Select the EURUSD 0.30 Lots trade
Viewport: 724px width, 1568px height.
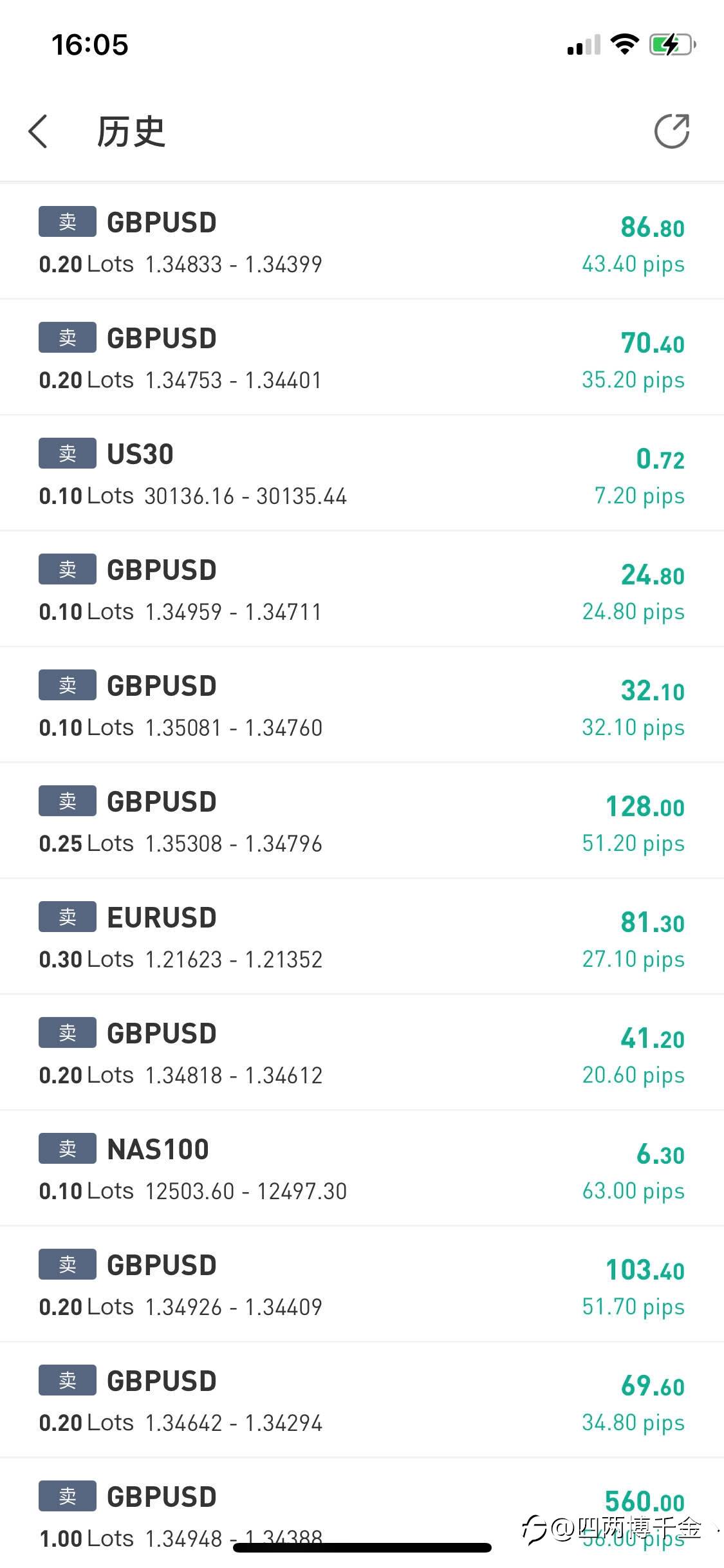pyautogui.click(x=362, y=937)
